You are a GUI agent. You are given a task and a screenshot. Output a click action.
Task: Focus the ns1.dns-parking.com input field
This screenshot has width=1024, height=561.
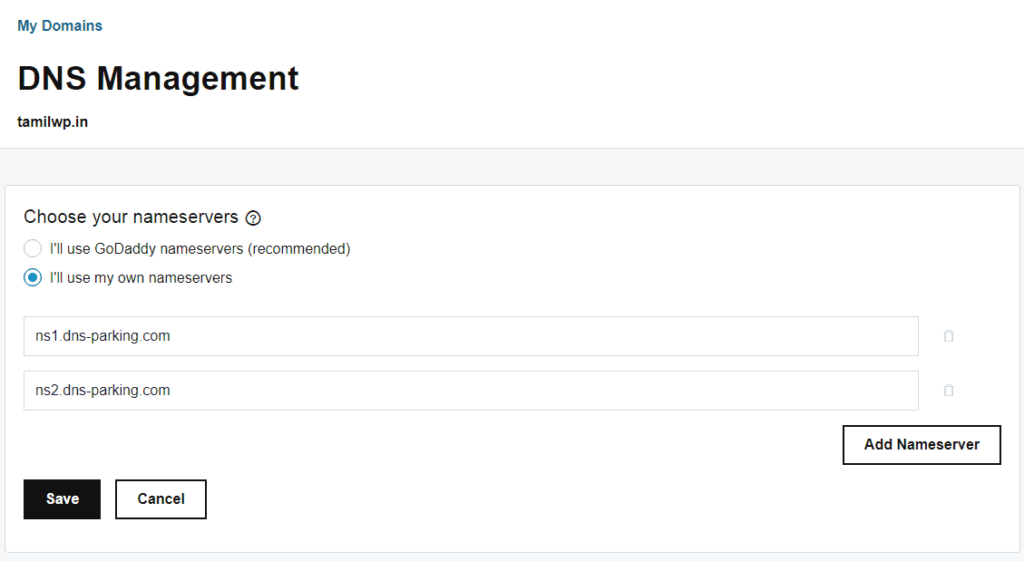[471, 336]
